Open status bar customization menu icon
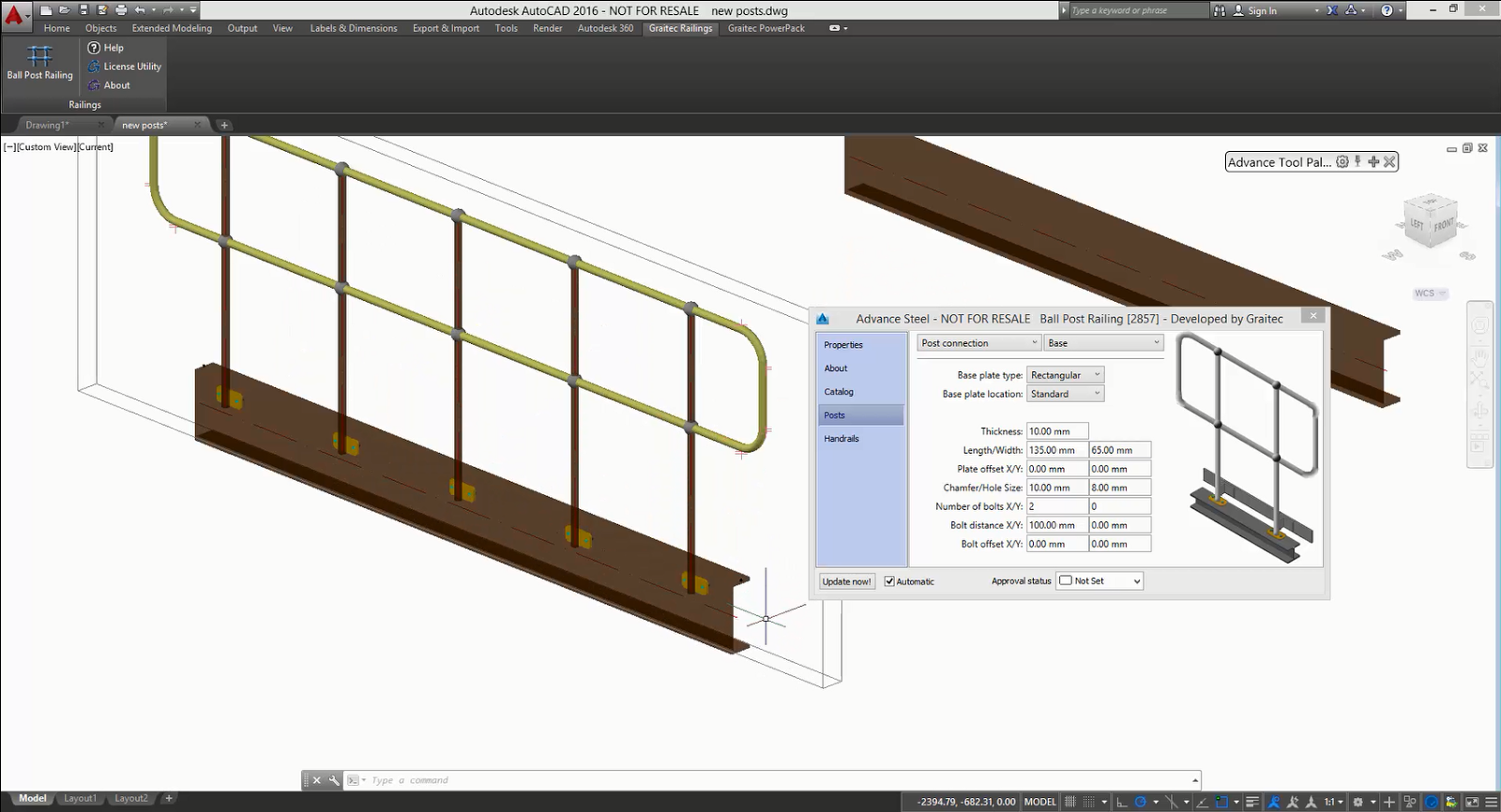This screenshot has width=1501, height=812. pos(1492,802)
